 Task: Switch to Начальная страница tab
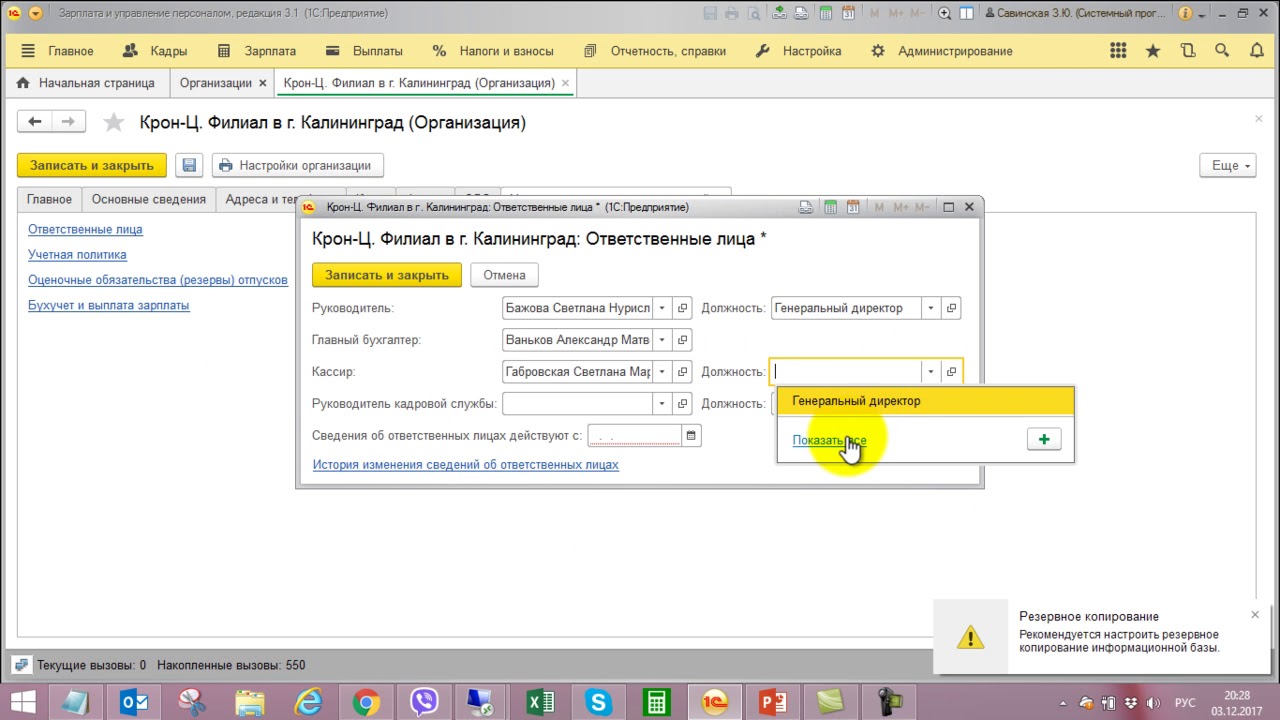[x=86, y=83]
